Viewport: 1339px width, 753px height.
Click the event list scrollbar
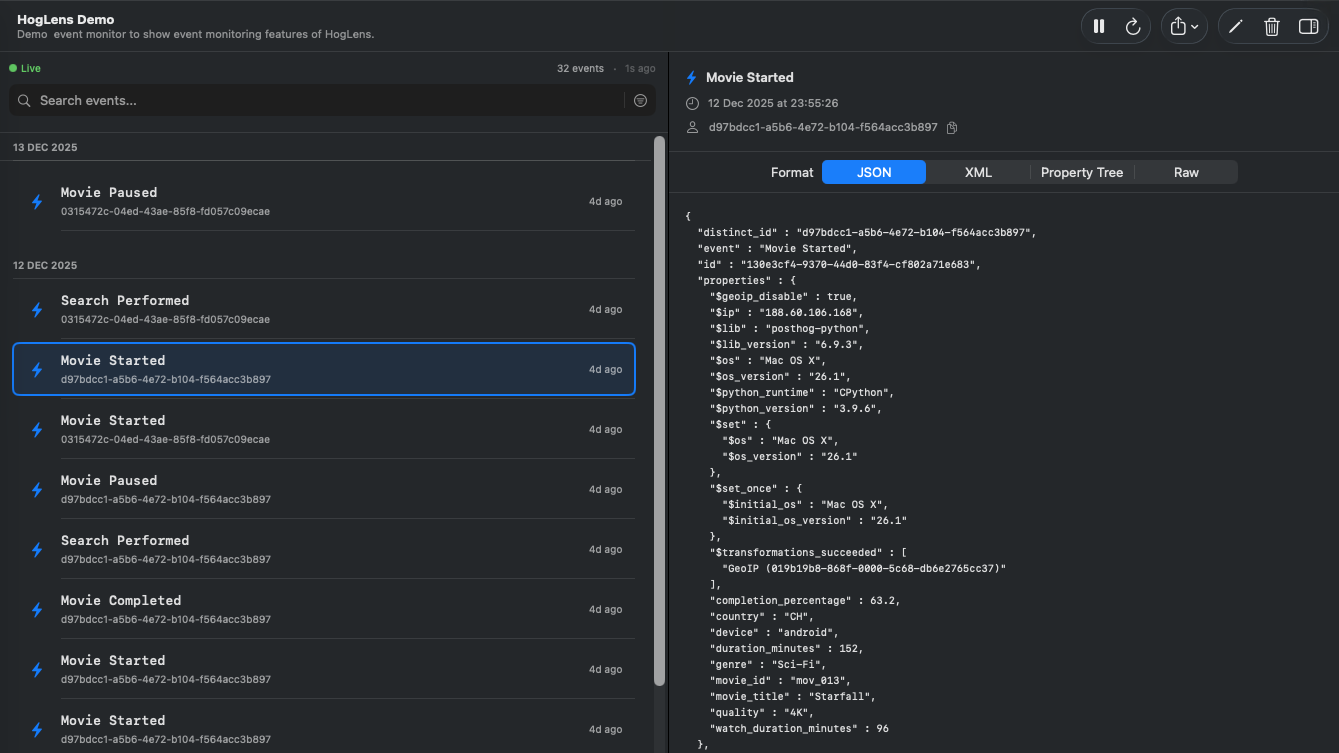(659, 410)
